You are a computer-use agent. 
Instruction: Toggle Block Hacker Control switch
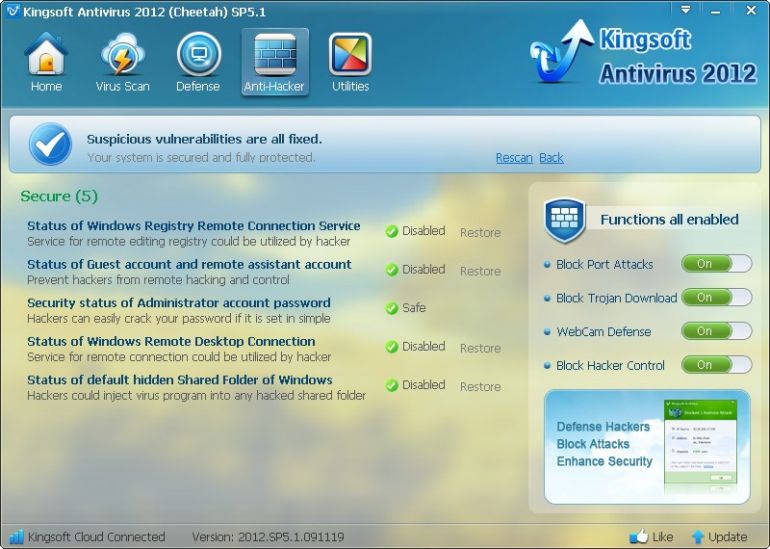point(716,365)
